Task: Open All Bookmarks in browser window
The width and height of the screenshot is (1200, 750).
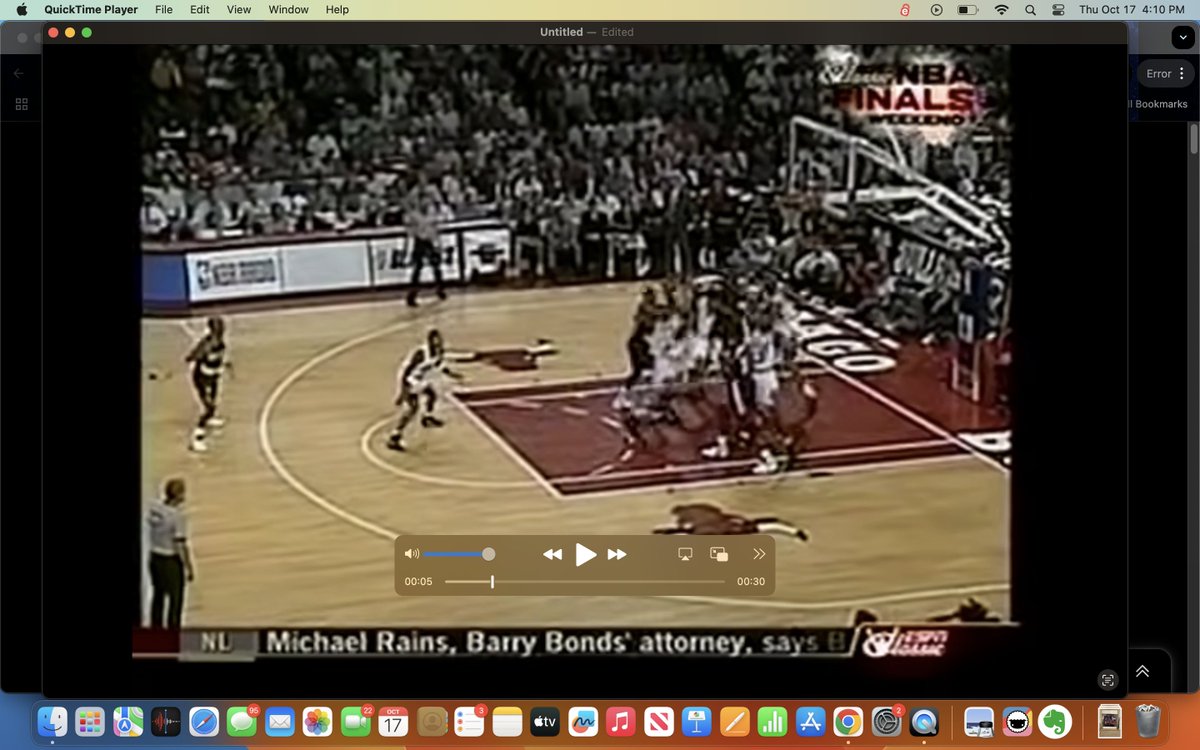Action: click(1159, 104)
